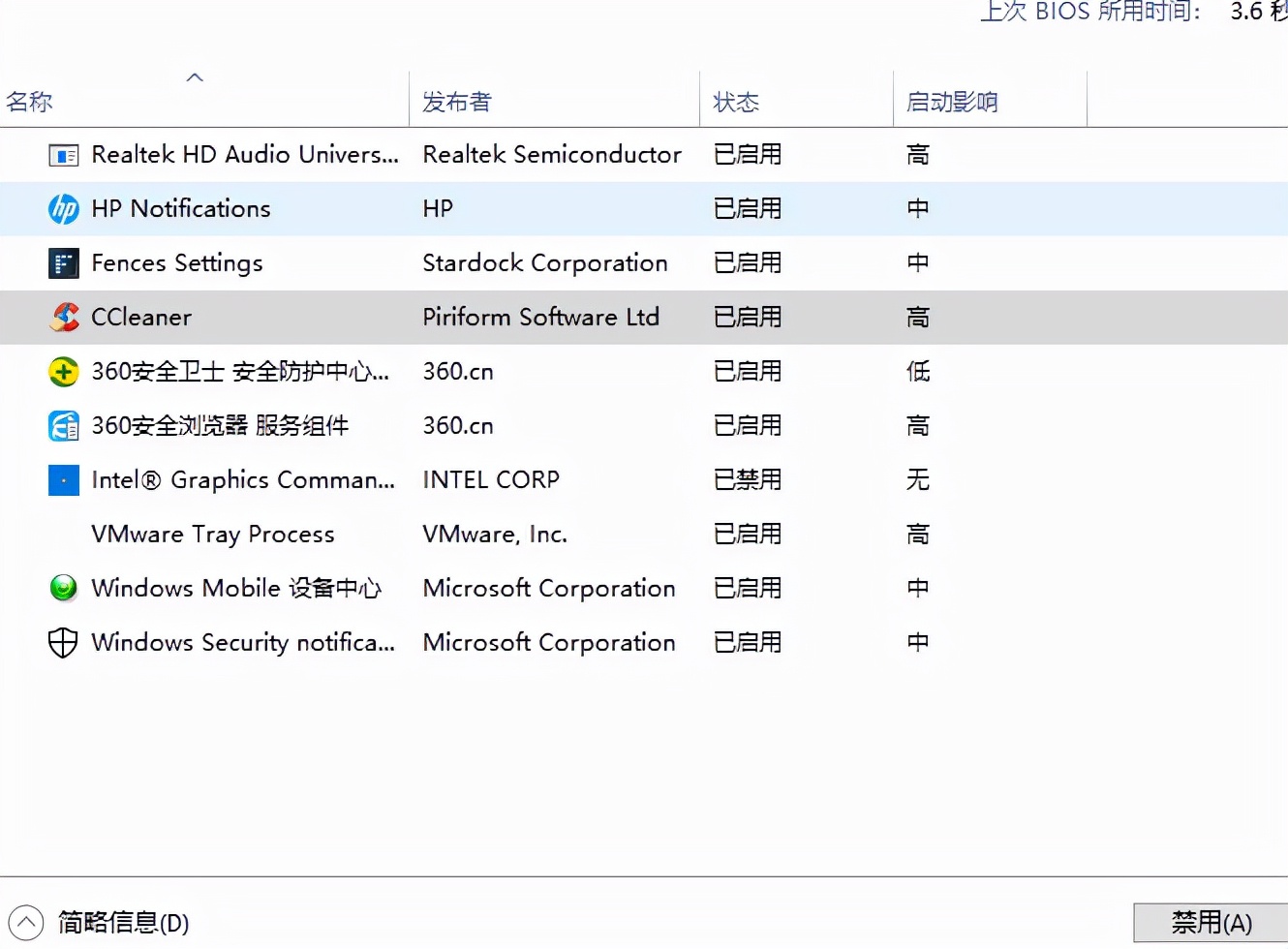Click publisher Stardock Corporation

click(x=545, y=263)
